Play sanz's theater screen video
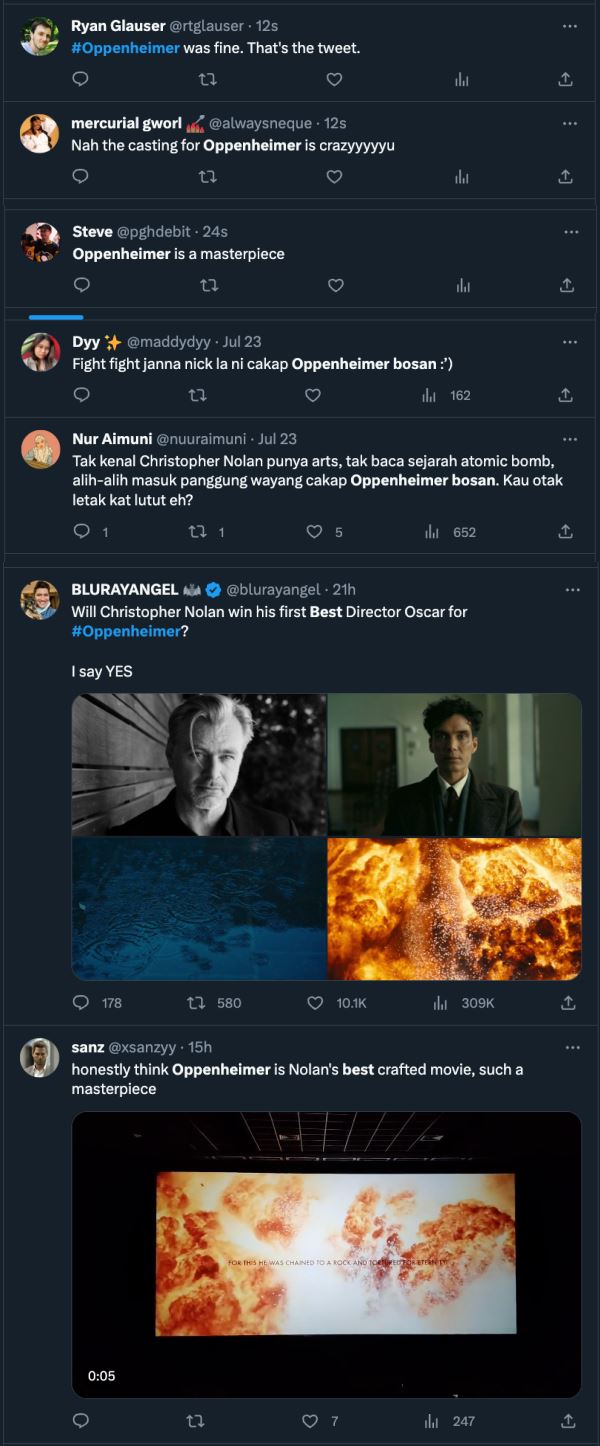This screenshot has width=600, height=1446. point(326,1254)
